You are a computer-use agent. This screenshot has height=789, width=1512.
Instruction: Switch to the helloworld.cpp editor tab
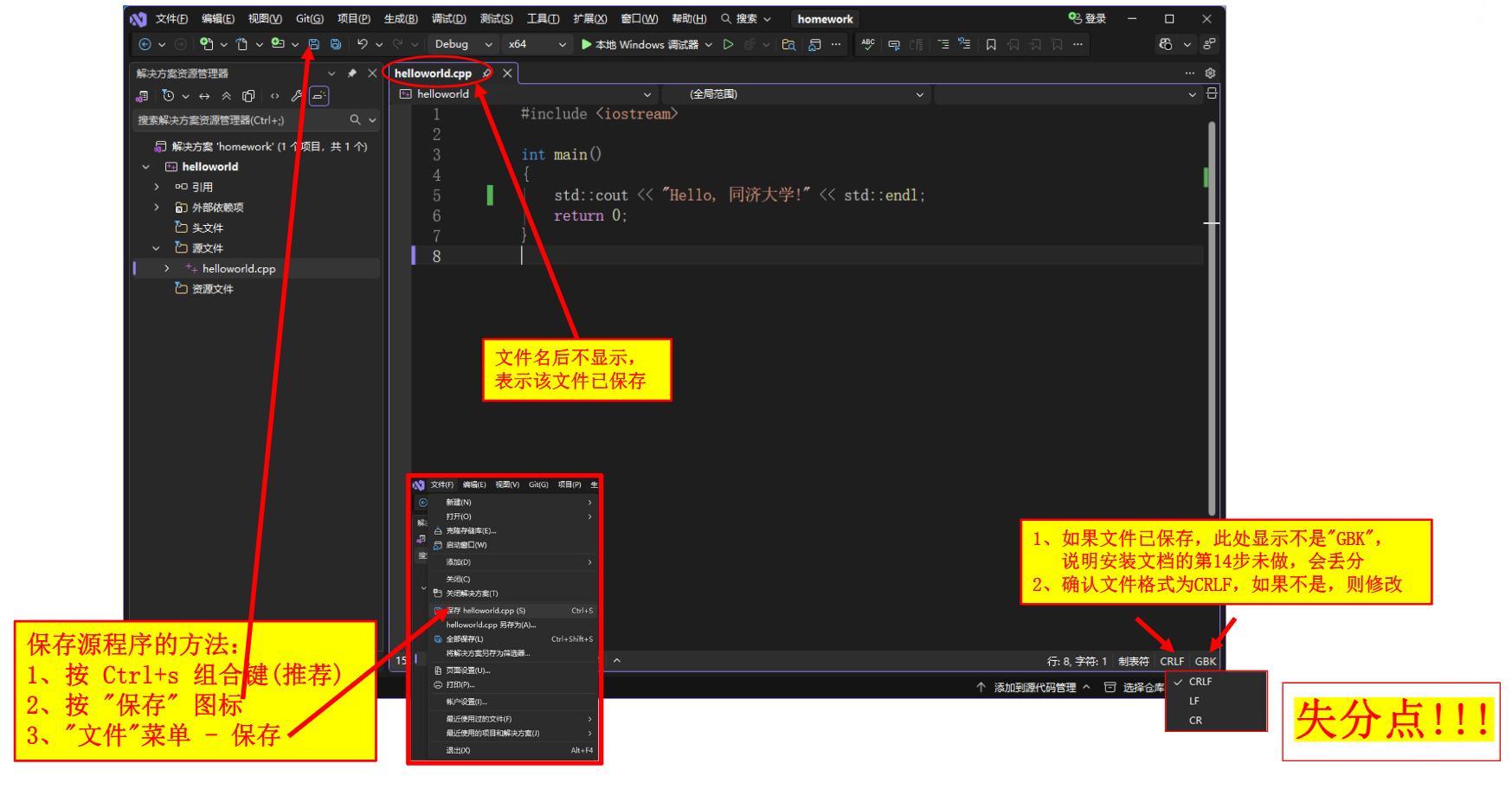point(433,74)
